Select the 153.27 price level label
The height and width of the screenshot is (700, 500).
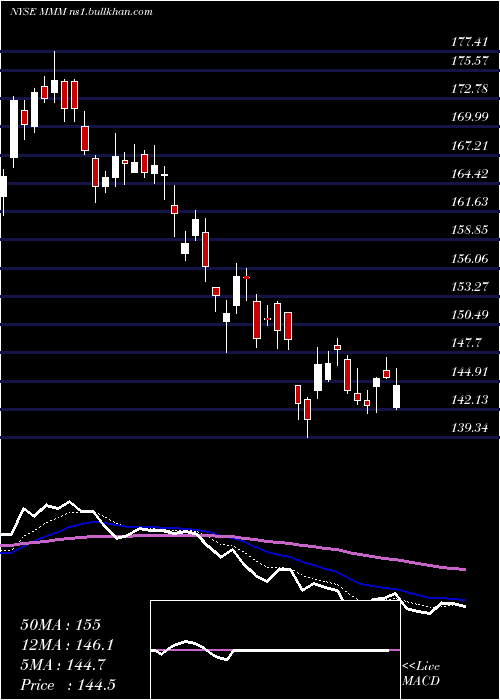point(470,286)
